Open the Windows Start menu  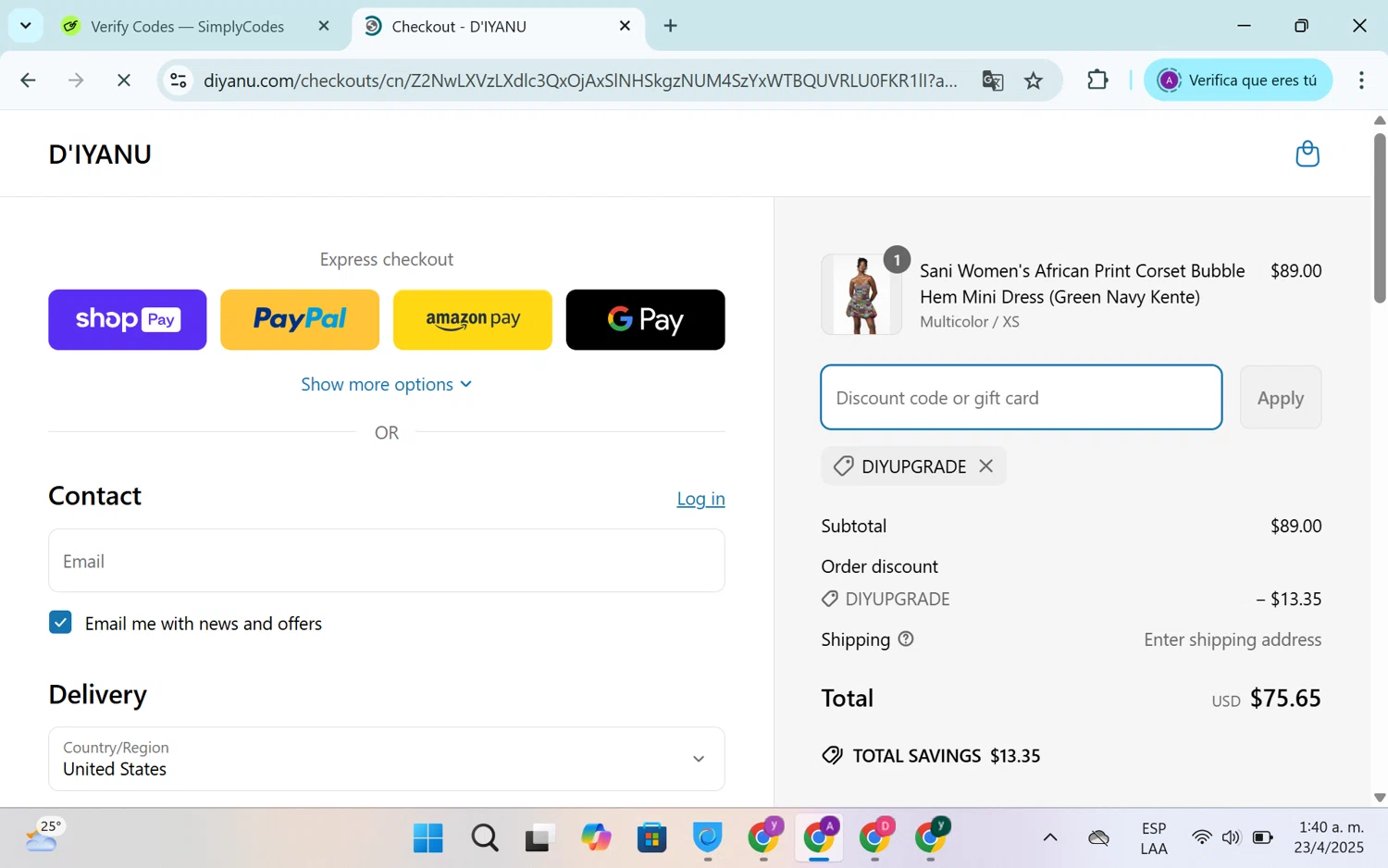428,837
